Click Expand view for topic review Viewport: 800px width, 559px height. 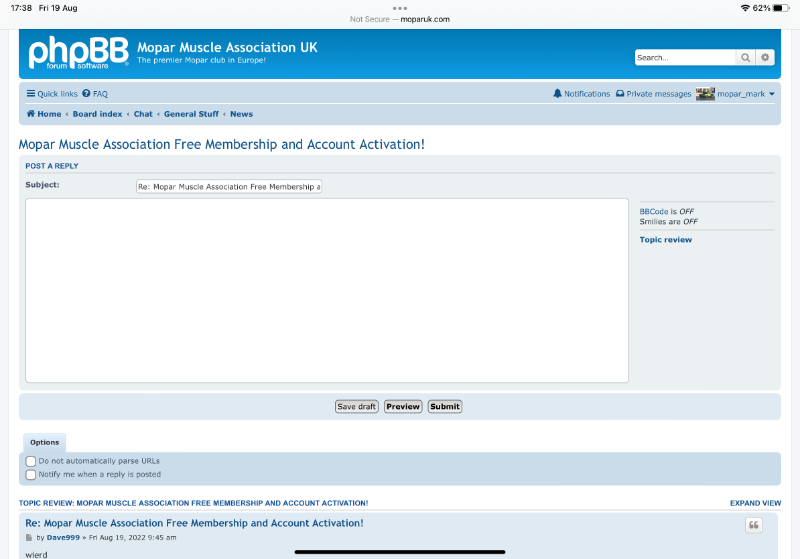coord(755,503)
